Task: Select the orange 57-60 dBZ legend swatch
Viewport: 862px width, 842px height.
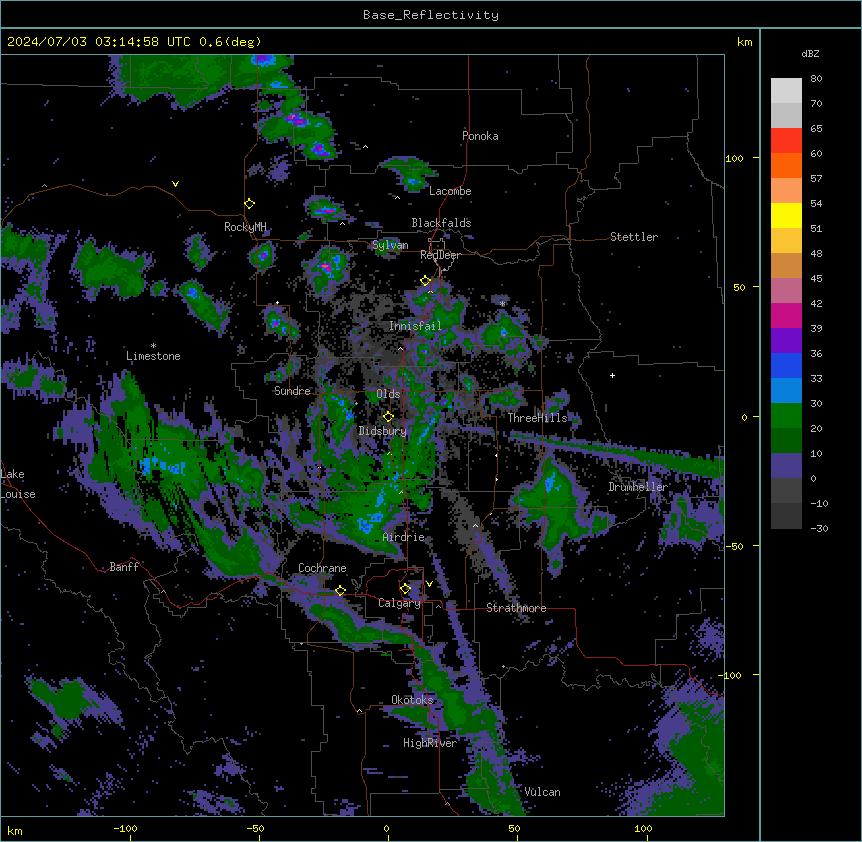Action: [x=786, y=165]
